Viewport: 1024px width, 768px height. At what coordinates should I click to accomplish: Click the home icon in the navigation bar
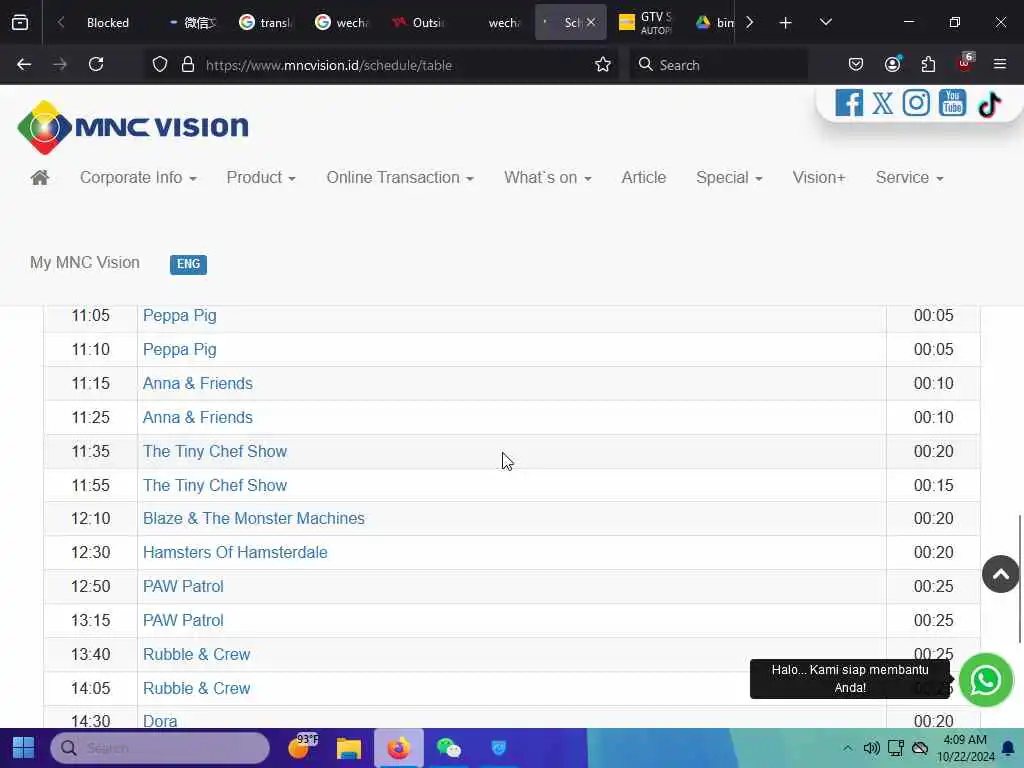40,178
